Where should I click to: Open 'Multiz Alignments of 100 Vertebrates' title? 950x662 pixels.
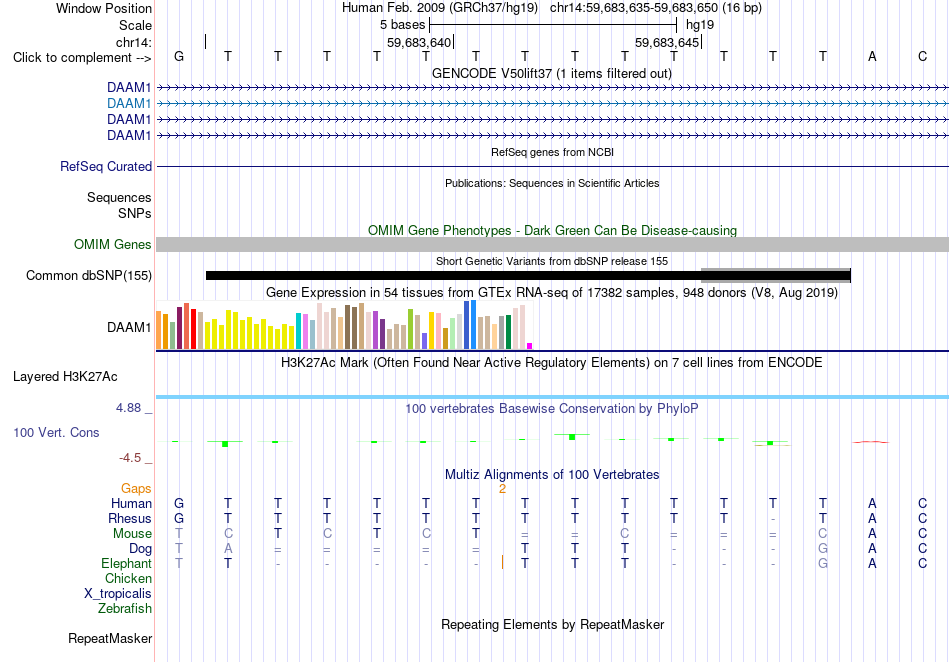tap(552, 474)
